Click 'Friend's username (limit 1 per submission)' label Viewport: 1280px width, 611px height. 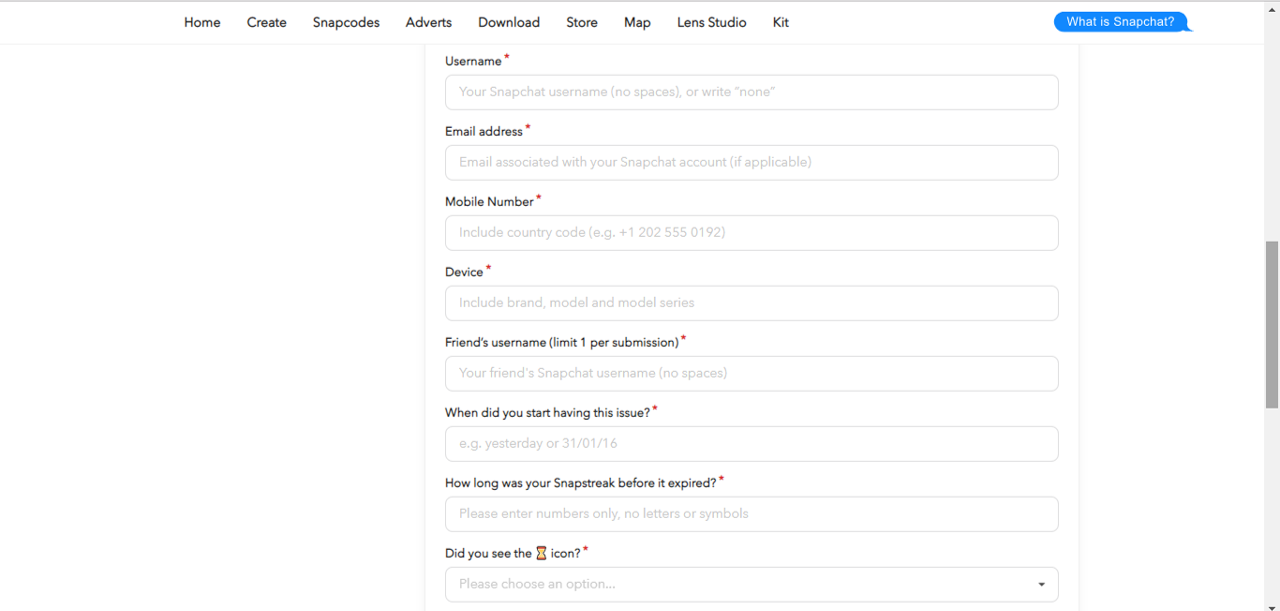(562, 343)
